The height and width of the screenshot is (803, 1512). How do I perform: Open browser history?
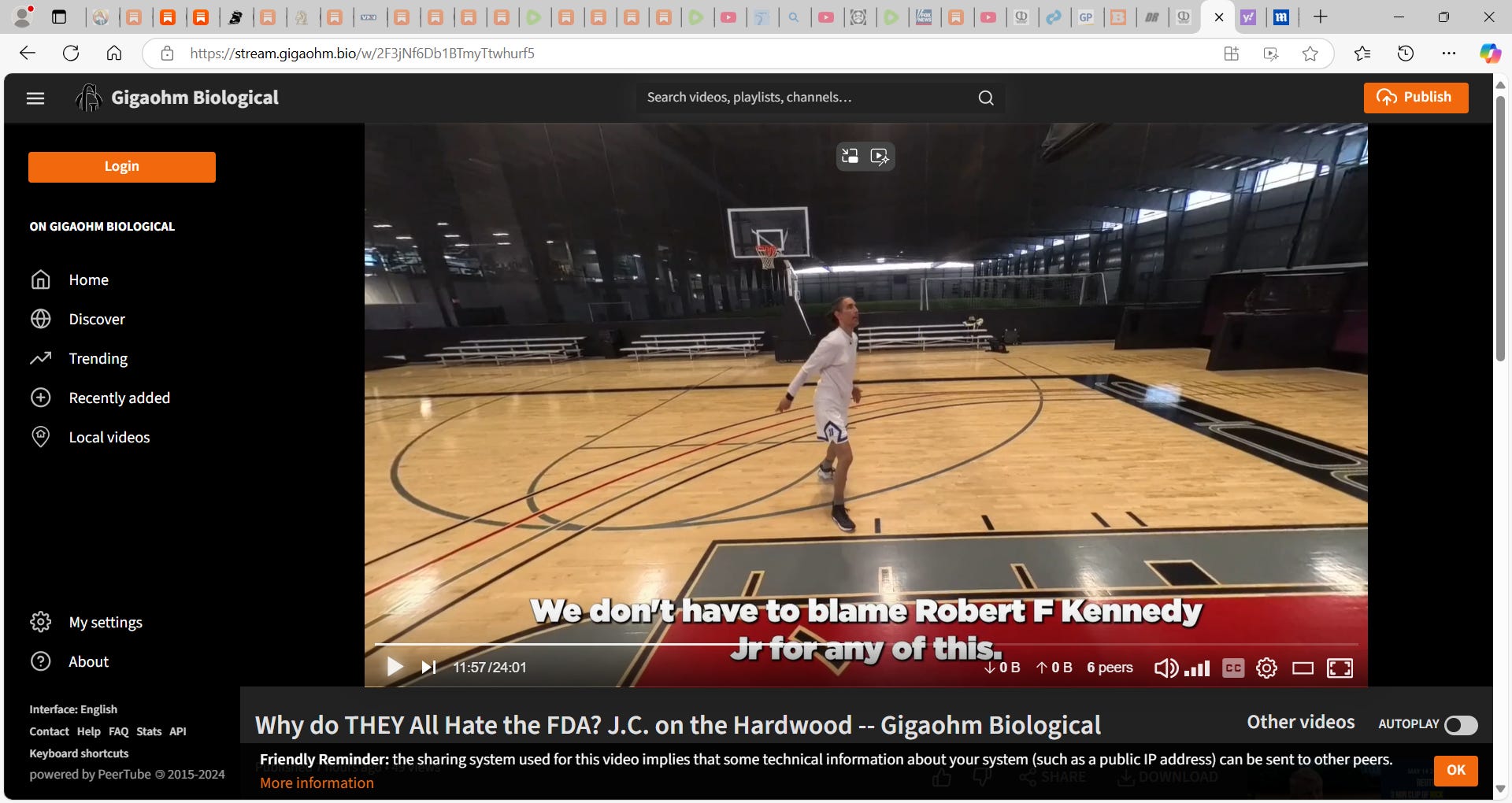click(1406, 54)
